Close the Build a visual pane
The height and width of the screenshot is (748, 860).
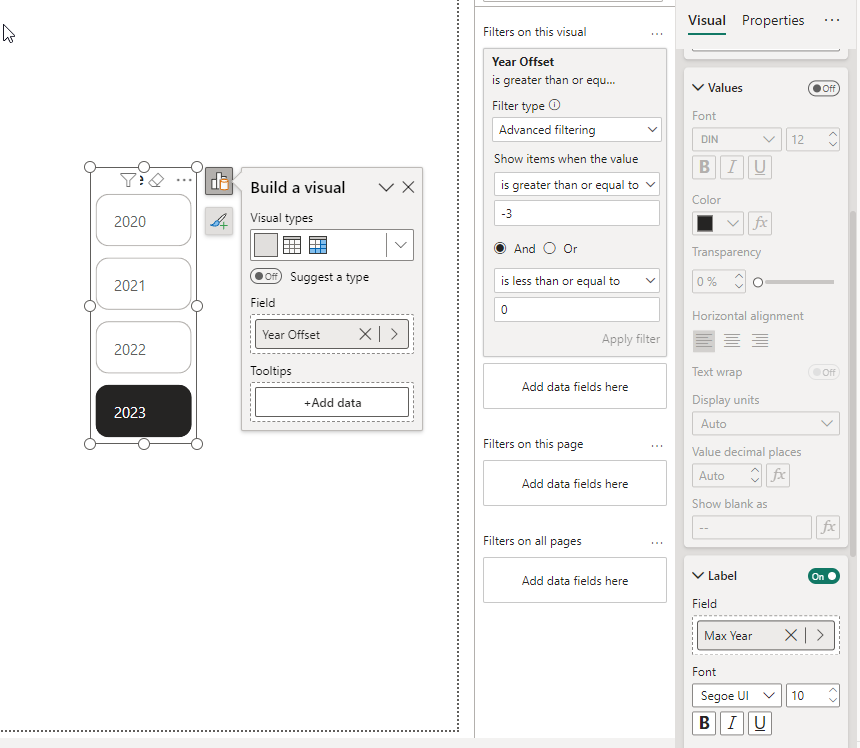tap(408, 188)
